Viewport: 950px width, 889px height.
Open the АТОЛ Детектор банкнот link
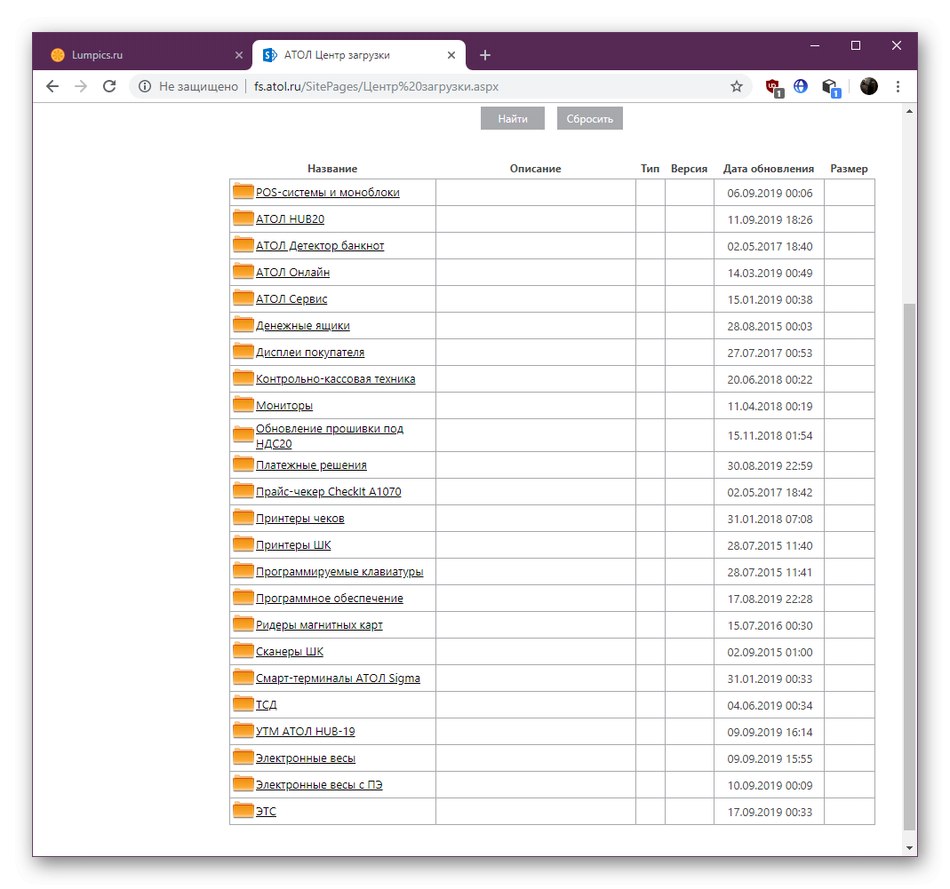point(320,245)
